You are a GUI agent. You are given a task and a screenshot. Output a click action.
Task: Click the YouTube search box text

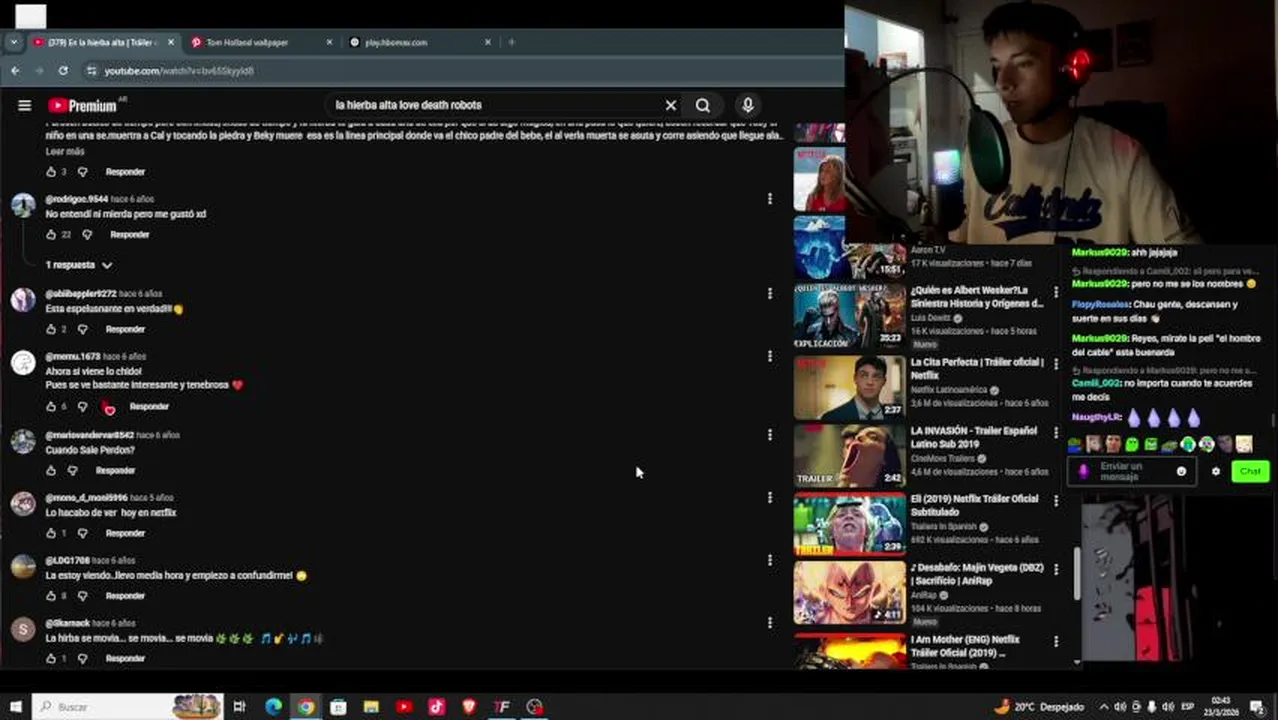click(x=408, y=105)
